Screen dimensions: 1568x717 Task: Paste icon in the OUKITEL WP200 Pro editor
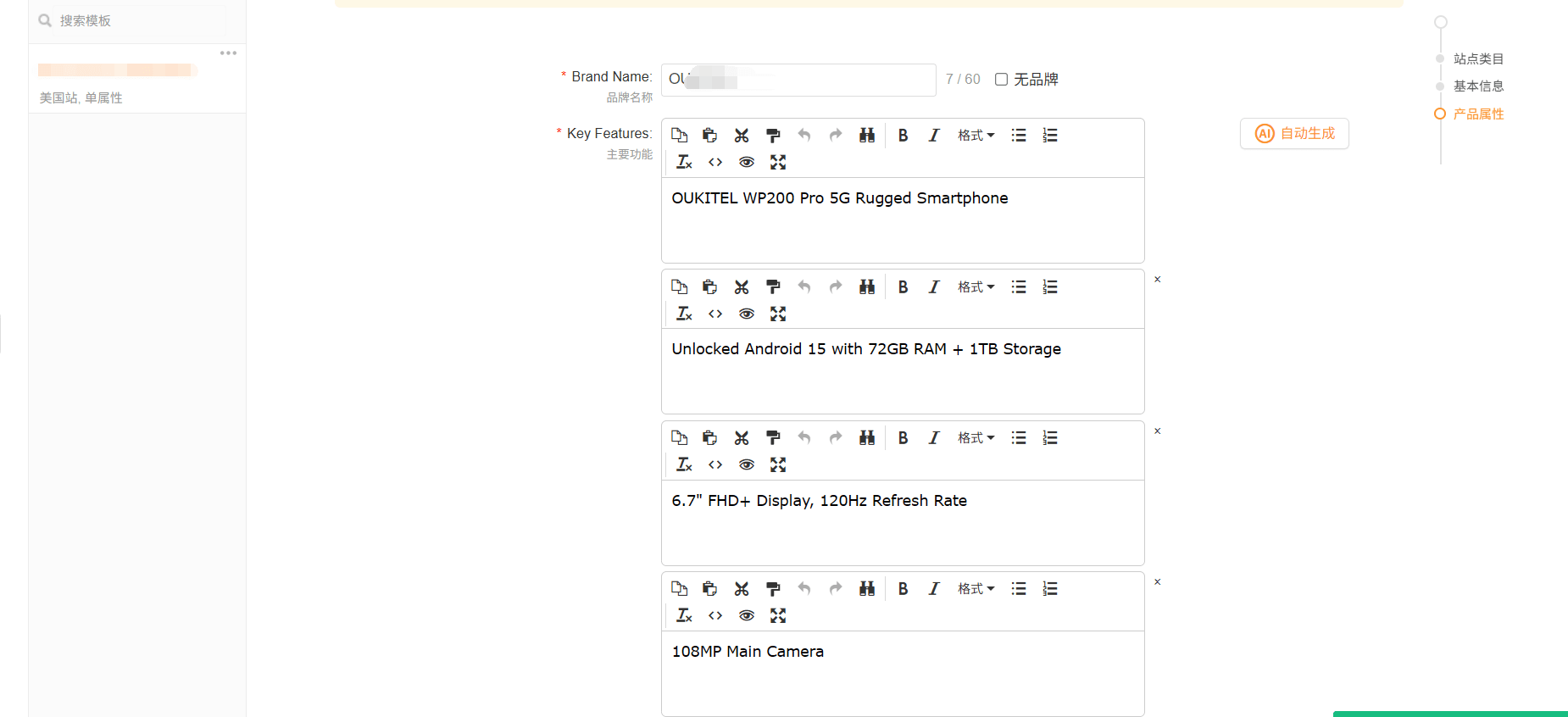[710, 136]
